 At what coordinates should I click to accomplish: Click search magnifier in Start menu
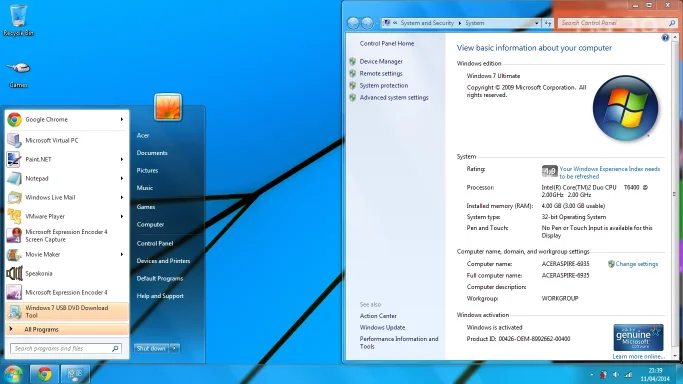(115, 348)
